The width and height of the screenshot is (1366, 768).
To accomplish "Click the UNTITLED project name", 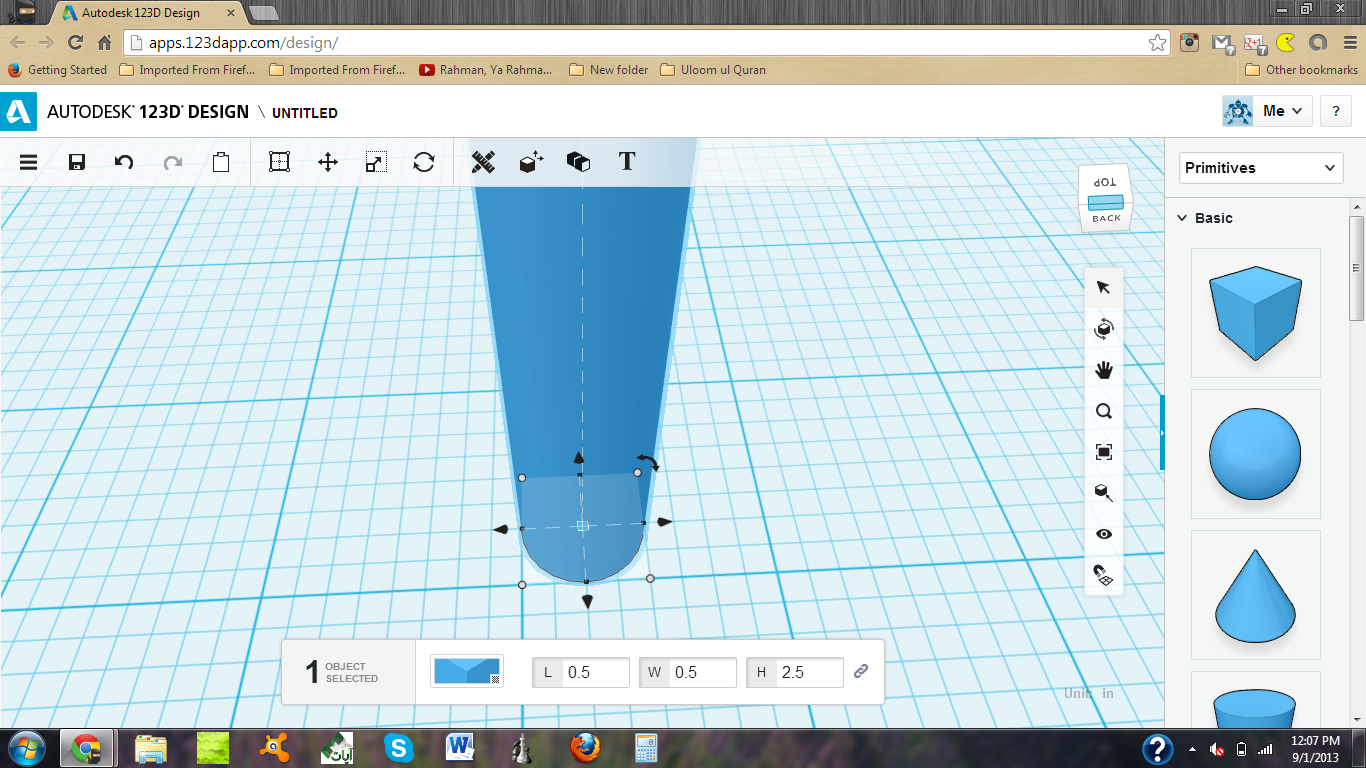I will click(305, 113).
